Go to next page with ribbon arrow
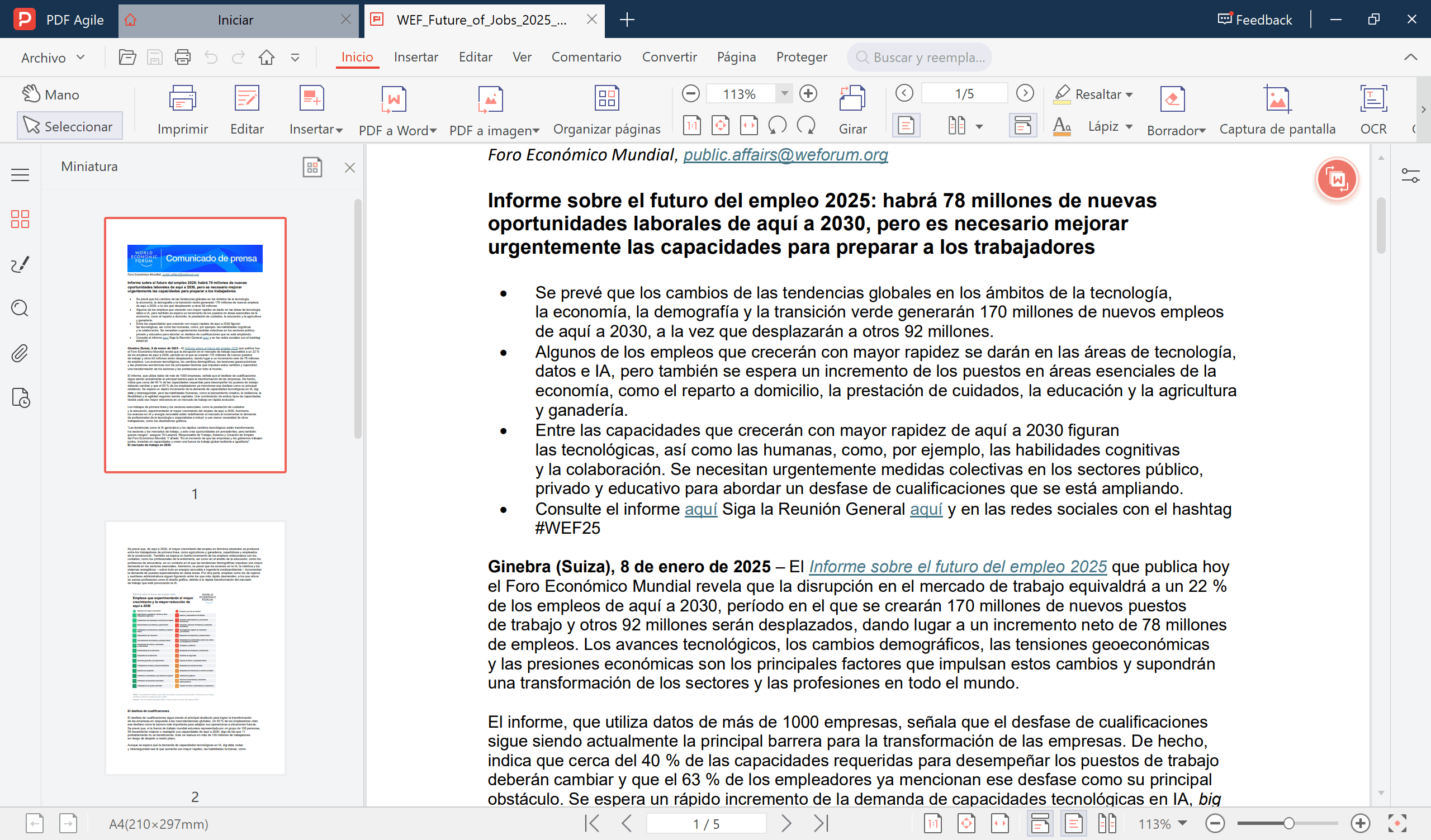 [1025, 93]
